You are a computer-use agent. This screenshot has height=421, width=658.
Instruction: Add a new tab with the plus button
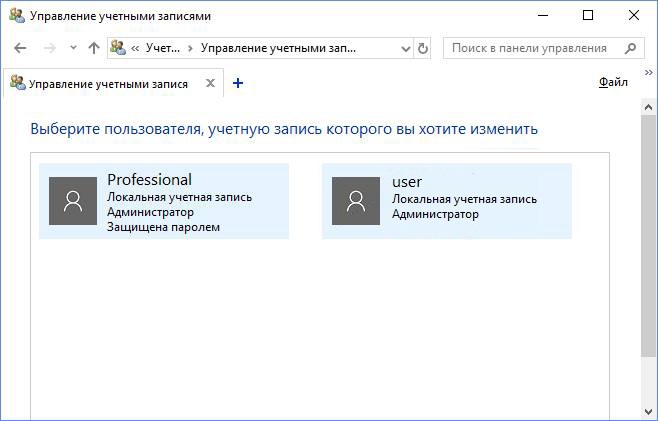(238, 83)
